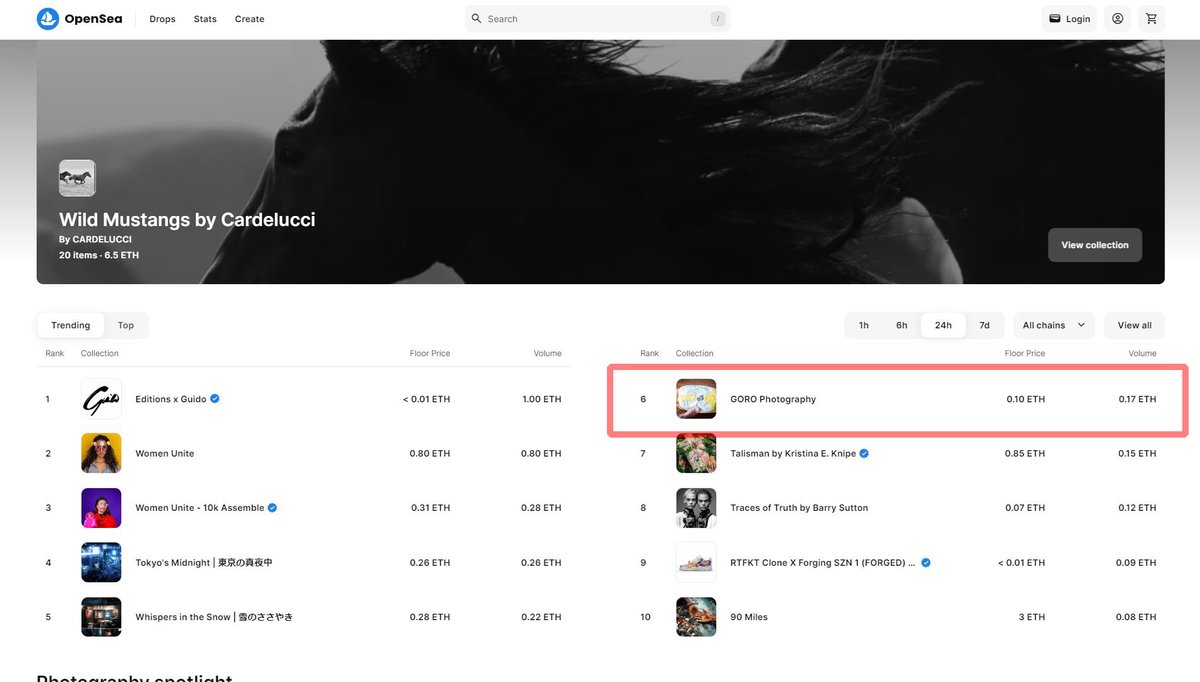1200x682 pixels.
Task: Open the Women Unite collection thumbnail
Action: 101,453
